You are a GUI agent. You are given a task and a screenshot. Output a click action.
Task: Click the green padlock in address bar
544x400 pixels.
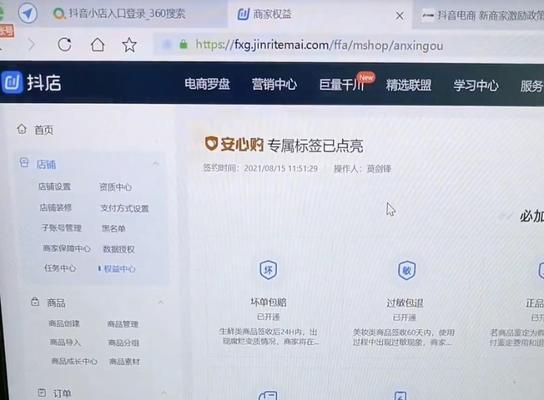[x=183, y=44]
